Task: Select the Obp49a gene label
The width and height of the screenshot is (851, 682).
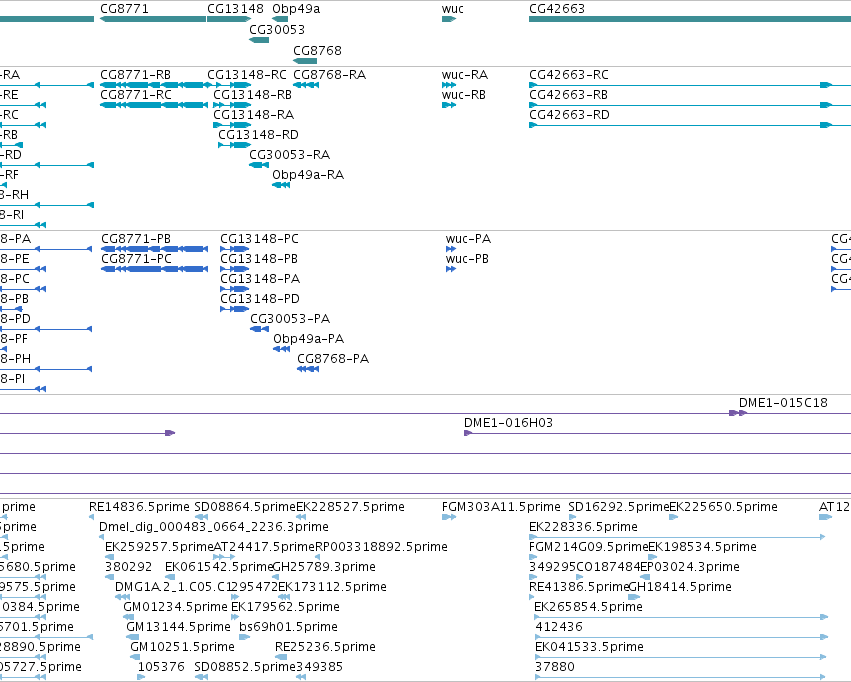Action: pos(296,9)
